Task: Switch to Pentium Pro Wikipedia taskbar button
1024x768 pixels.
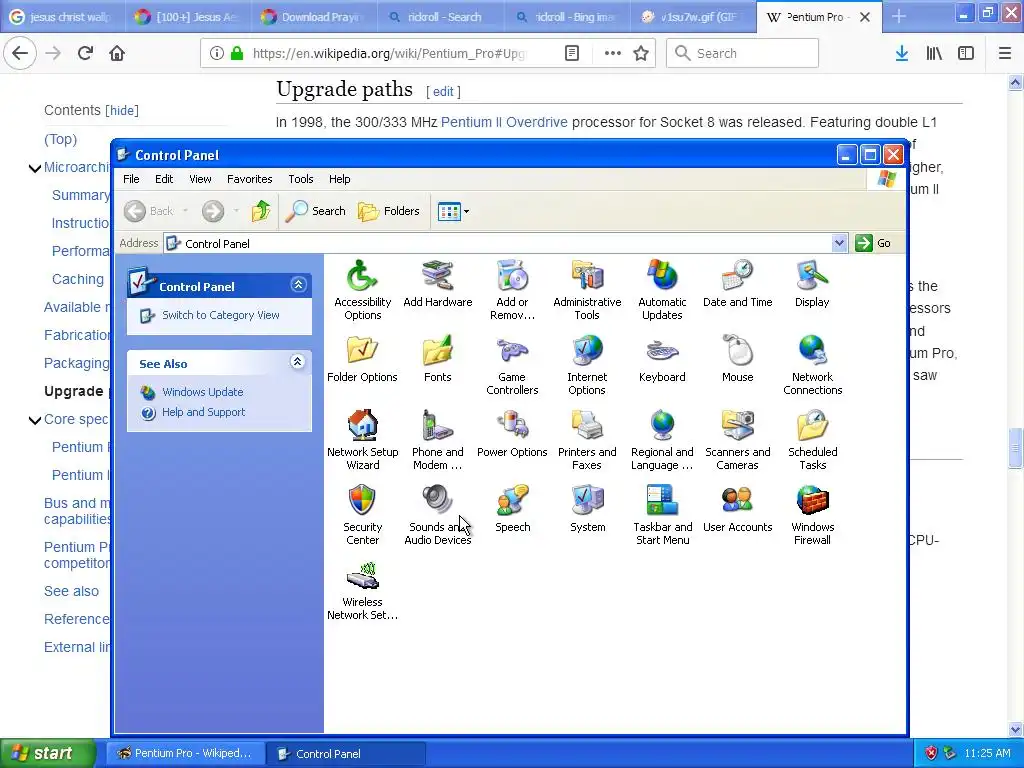Action: pos(185,753)
